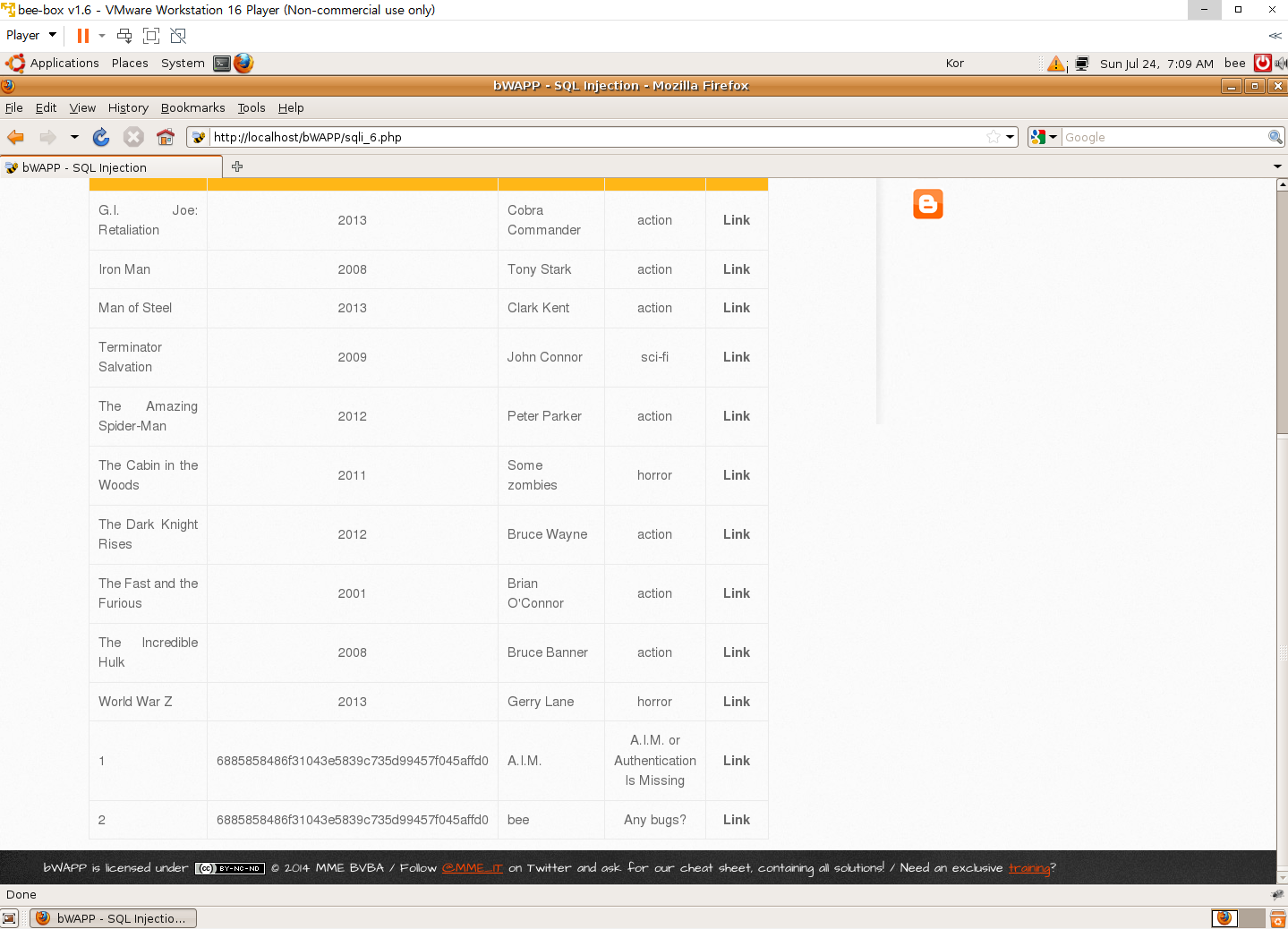
Task: Go to the Firefox home page
Action: (165, 137)
